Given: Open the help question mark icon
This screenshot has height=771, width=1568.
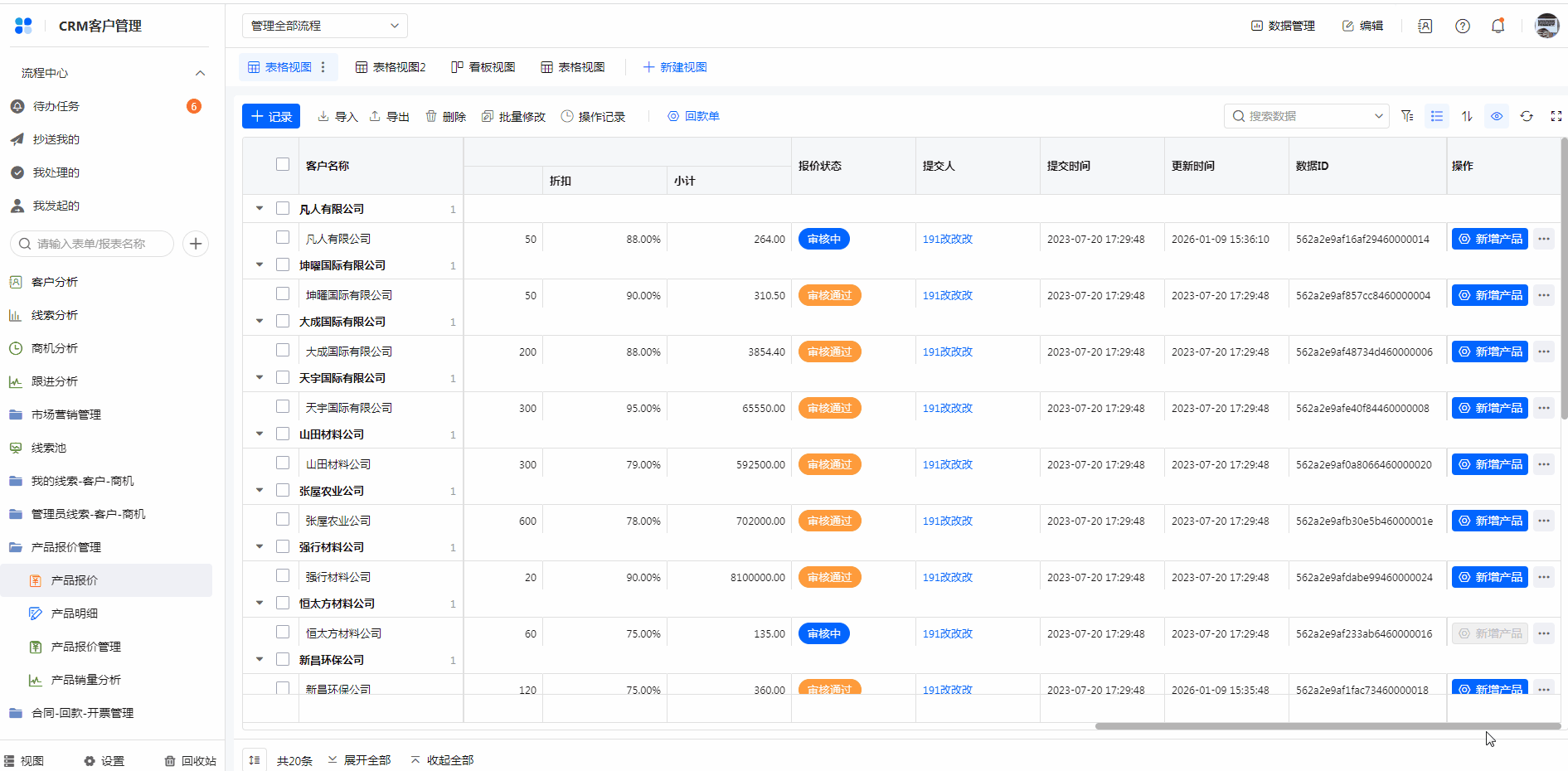Looking at the screenshot, I should (x=1463, y=26).
